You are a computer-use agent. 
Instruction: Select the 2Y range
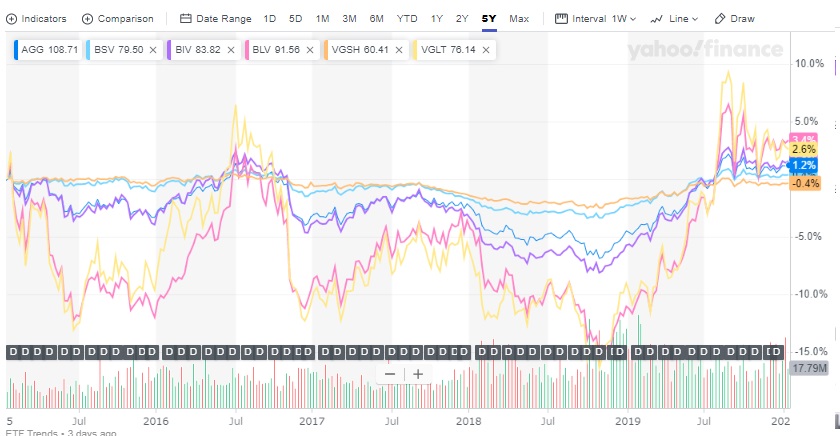(462, 19)
